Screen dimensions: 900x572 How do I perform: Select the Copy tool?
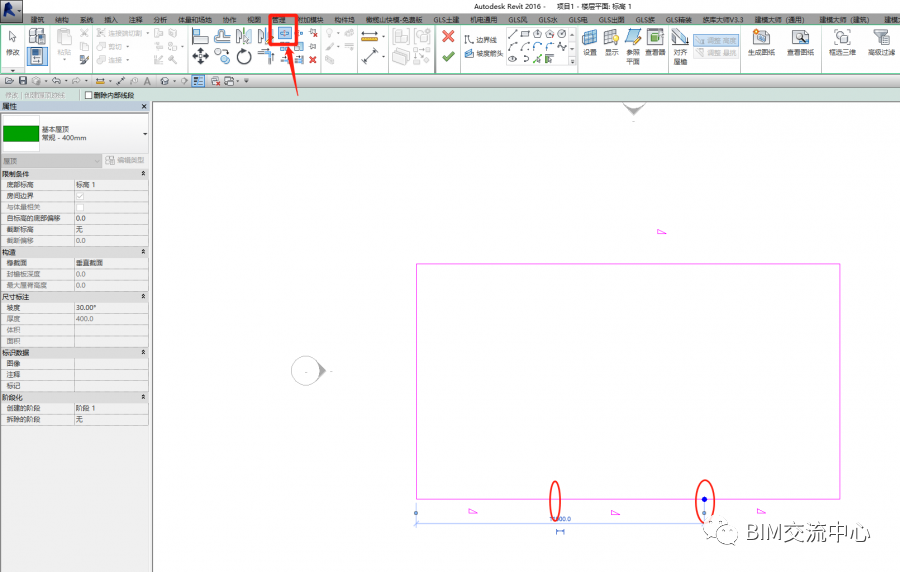click(x=222, y=56)
